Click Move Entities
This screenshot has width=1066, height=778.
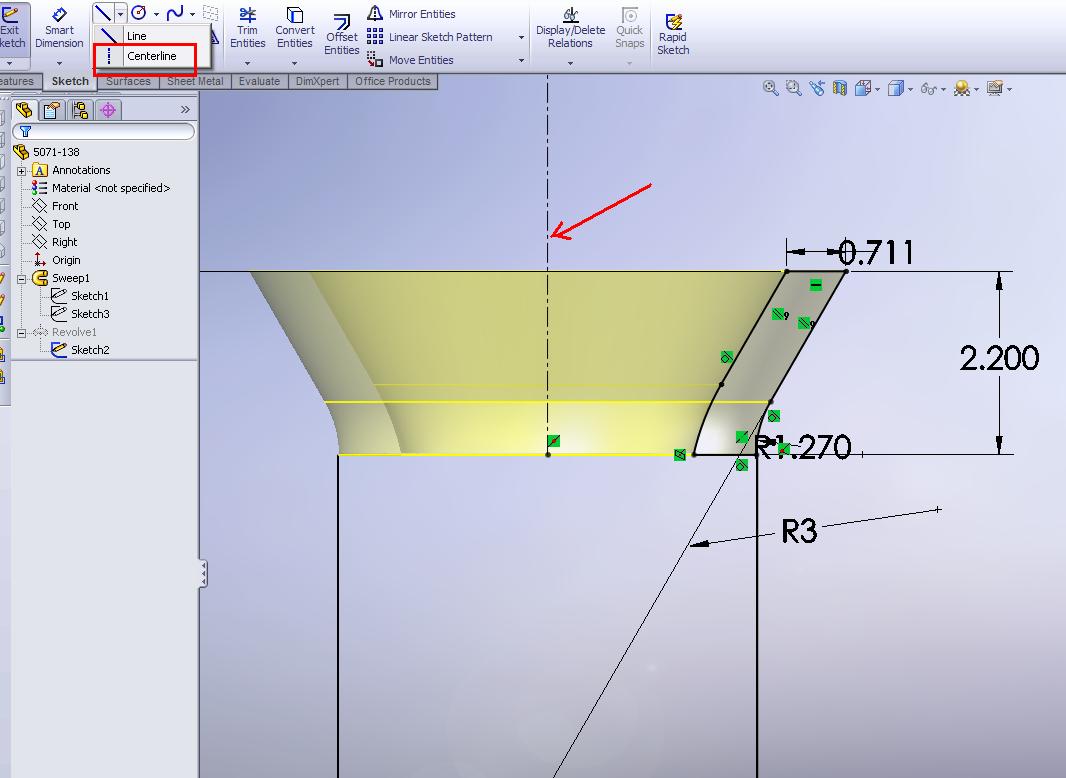coord(411,60)
